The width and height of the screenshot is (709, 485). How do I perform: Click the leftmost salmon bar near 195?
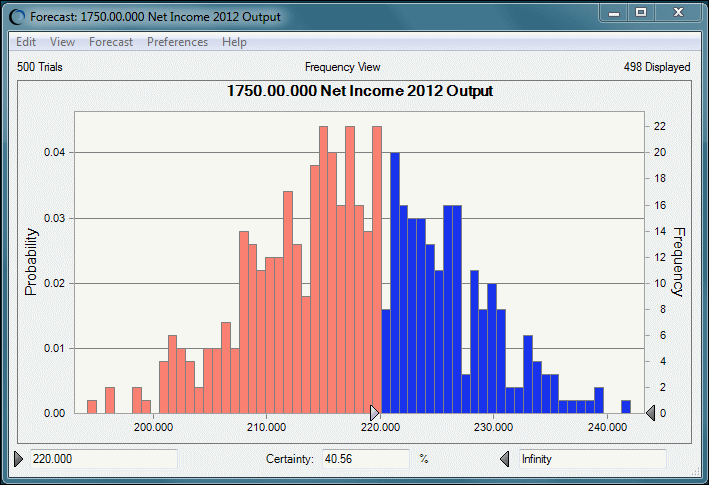[92, 407]
